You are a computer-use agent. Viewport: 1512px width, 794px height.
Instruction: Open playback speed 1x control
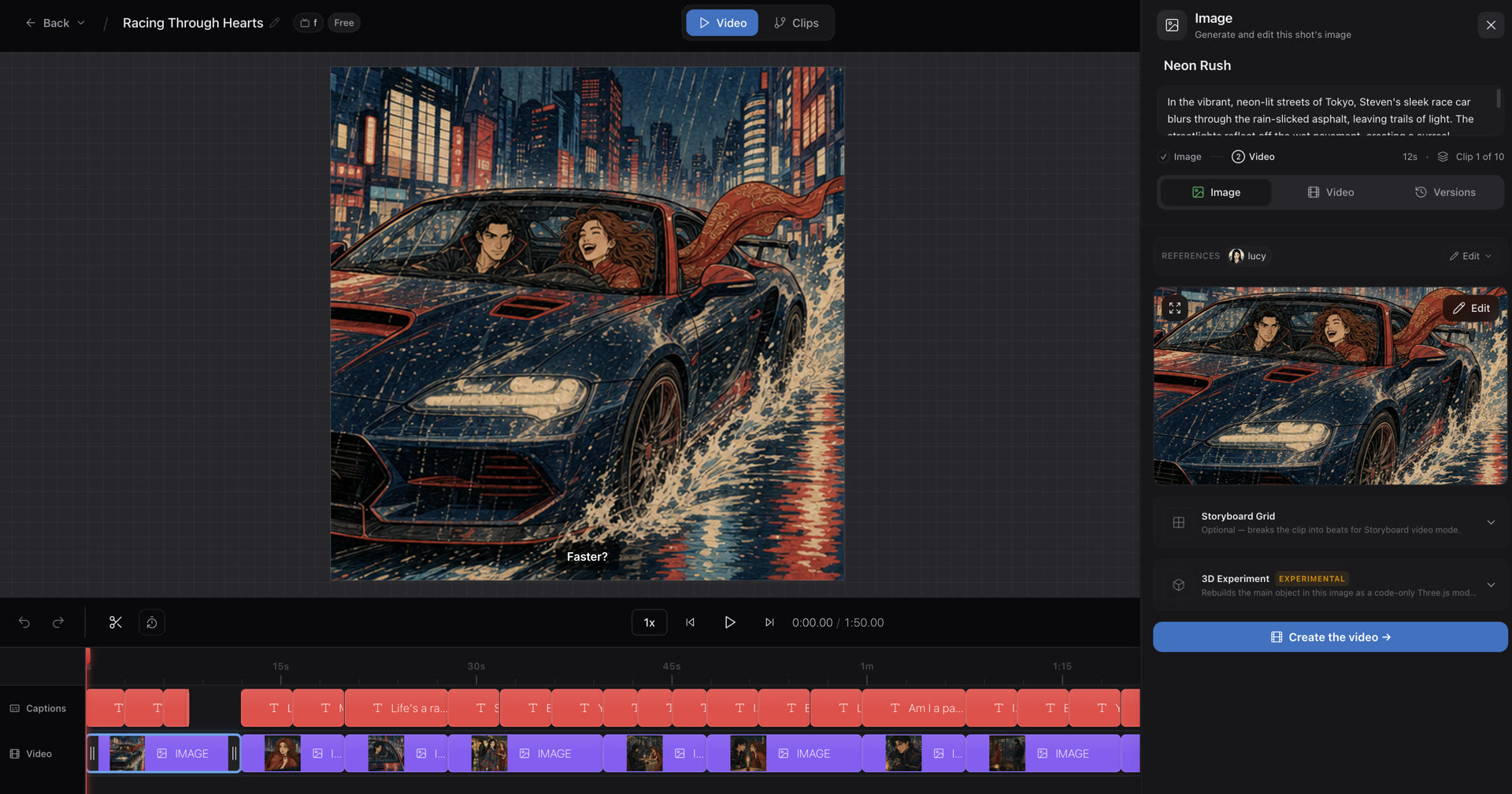pos(649,622)
